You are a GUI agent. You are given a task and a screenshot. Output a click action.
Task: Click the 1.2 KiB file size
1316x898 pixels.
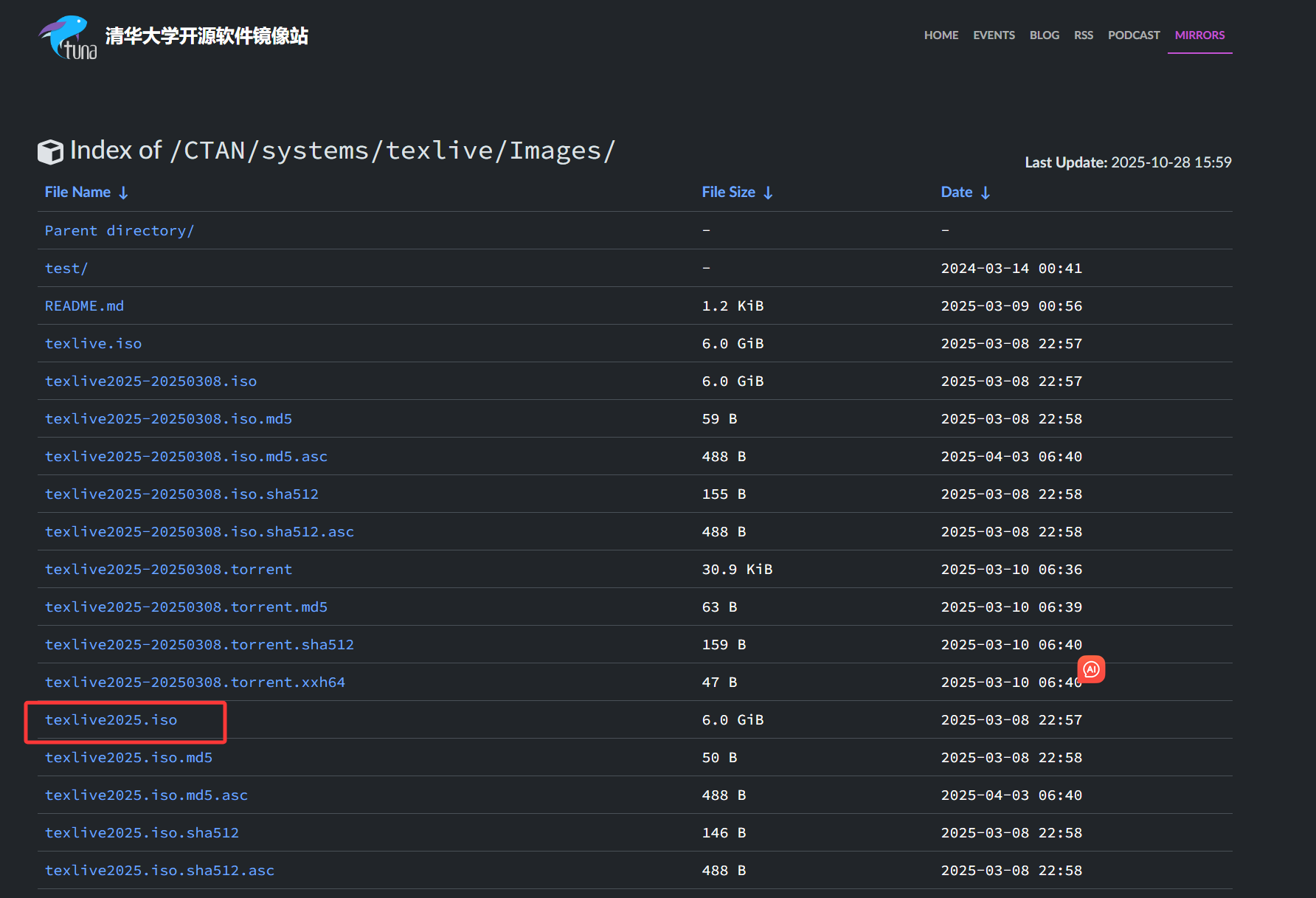click(733, 306)
